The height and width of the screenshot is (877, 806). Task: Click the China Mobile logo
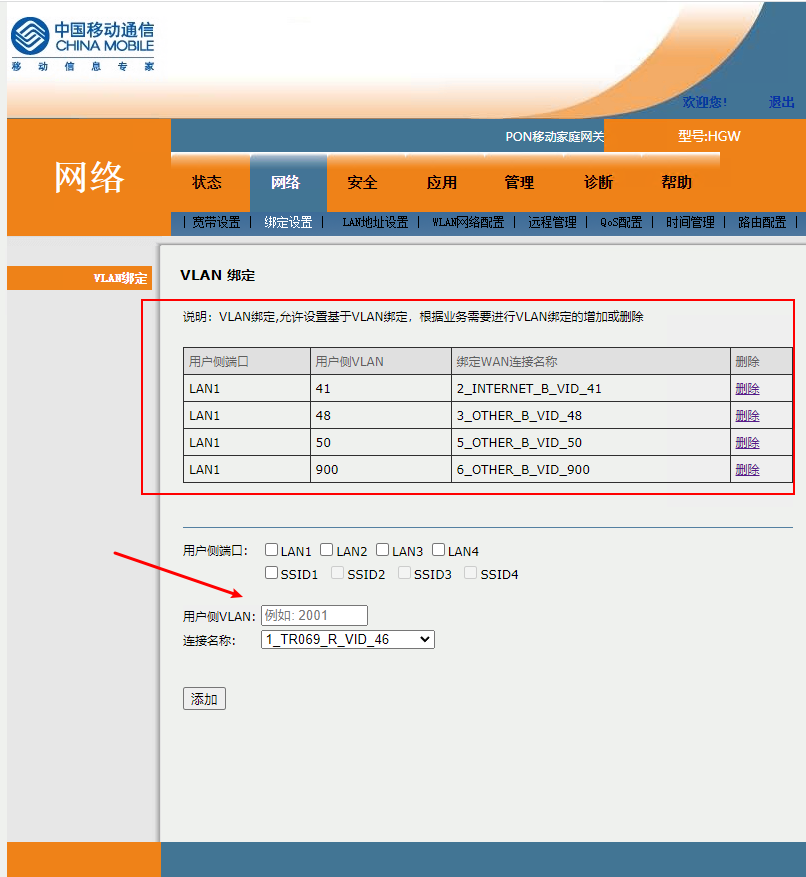[82, 43]
